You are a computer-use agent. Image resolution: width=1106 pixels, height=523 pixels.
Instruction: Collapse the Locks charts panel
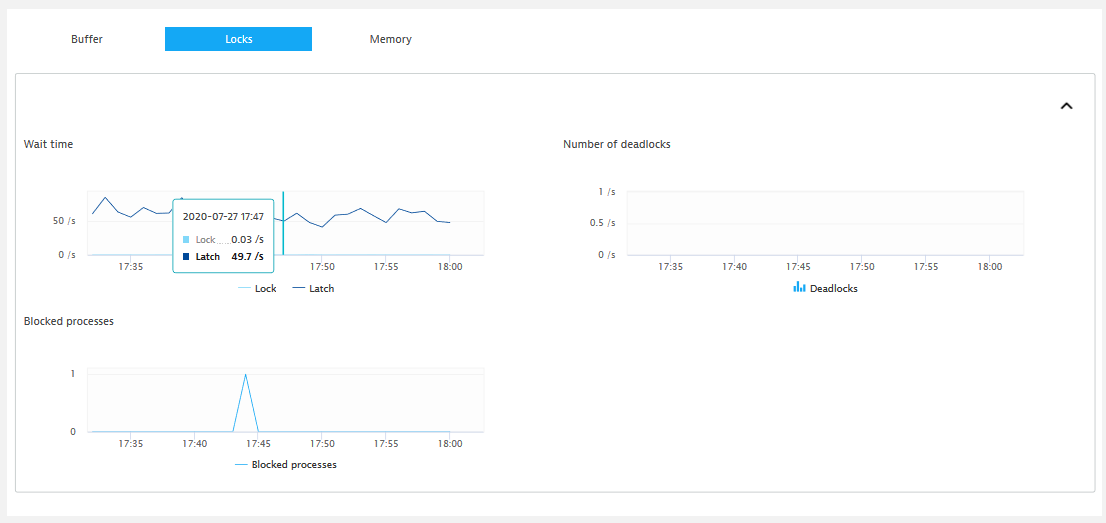[x=1066, y=106]
